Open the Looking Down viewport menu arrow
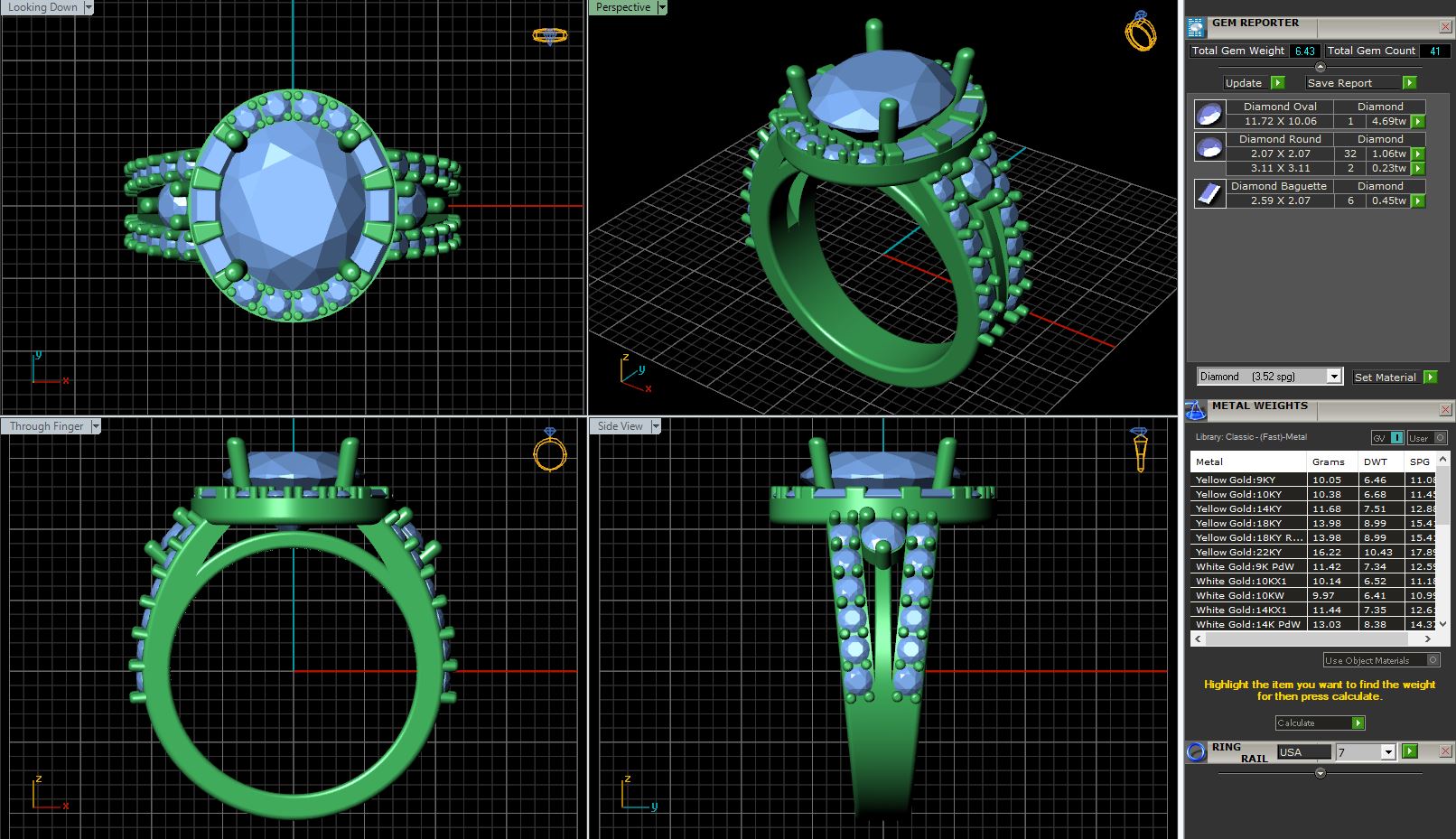The width and height of the screenshot is (1456, 839). coord(88,7)
